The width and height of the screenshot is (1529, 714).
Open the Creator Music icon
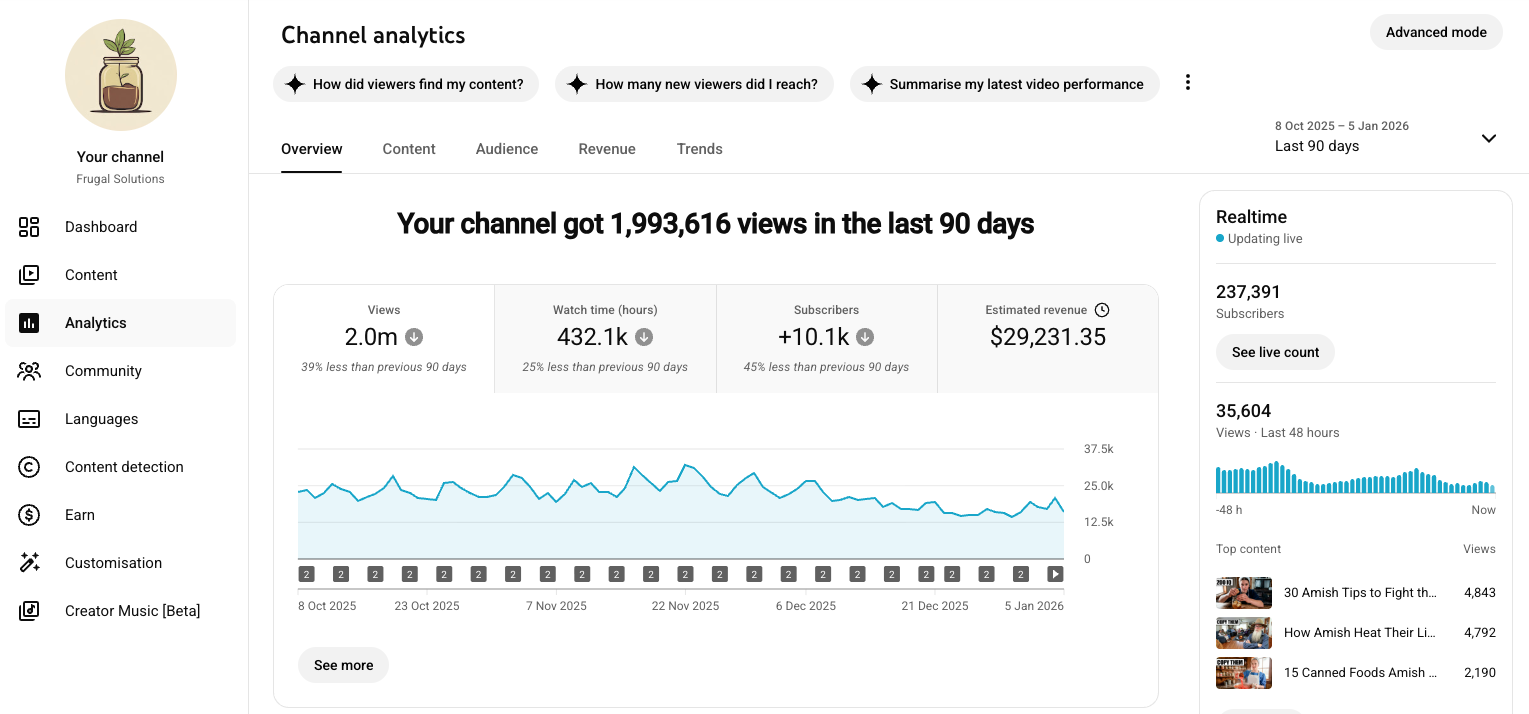29,611
